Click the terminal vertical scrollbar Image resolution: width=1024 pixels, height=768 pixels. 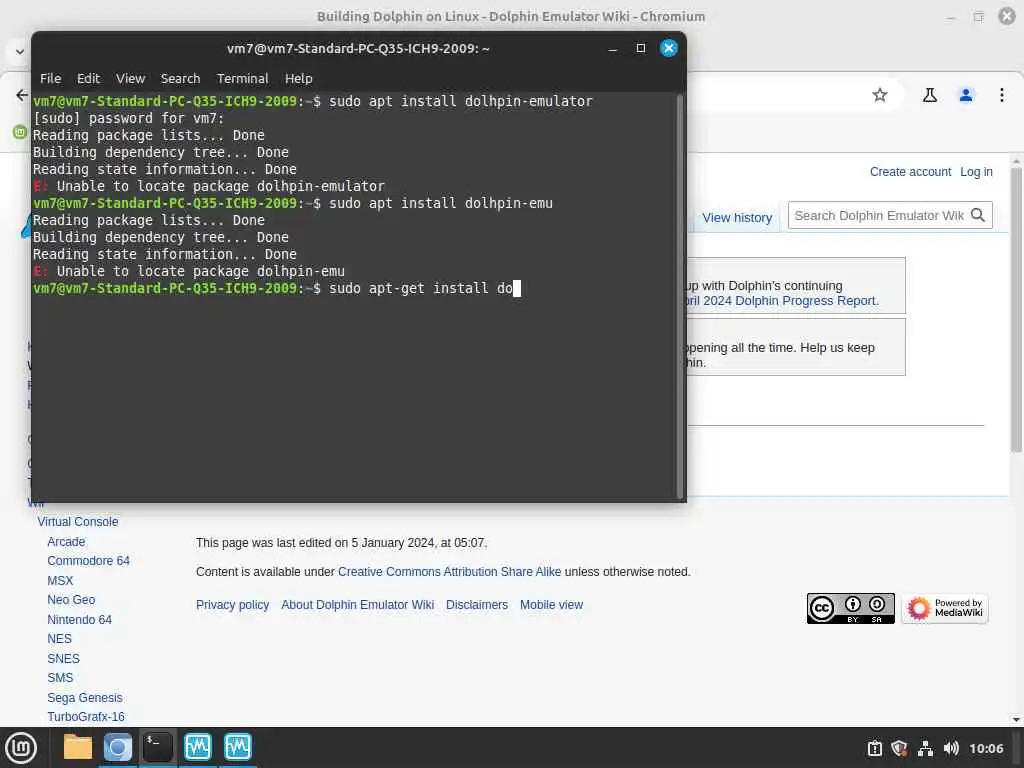click(x=679, y=297)
